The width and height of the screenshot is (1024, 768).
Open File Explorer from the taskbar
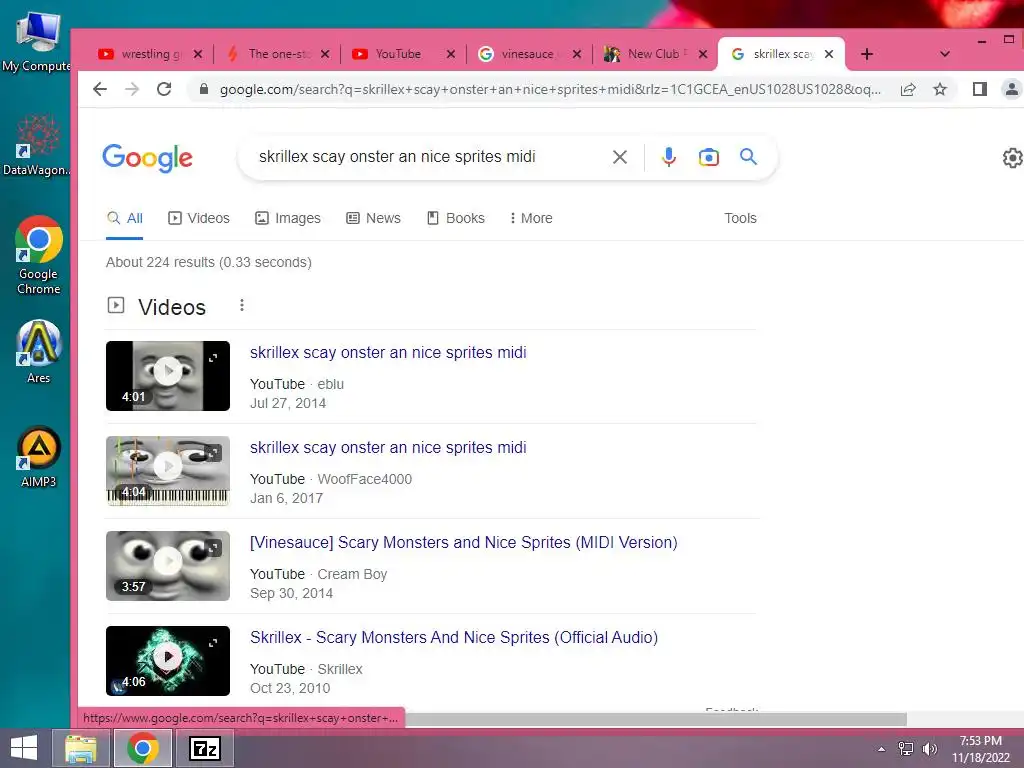pyautogui.click(x=81, y=748)
